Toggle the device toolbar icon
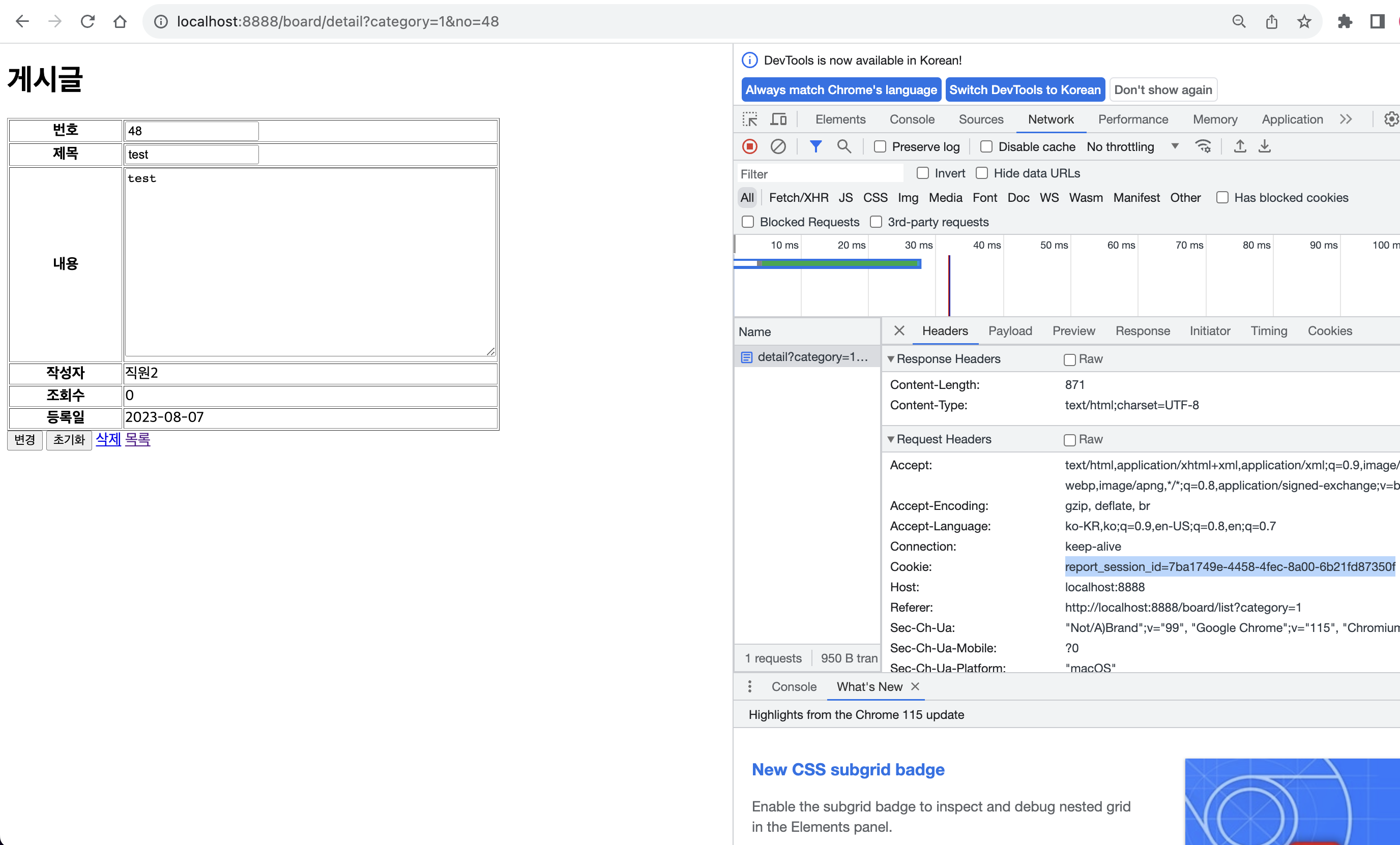 778,119
